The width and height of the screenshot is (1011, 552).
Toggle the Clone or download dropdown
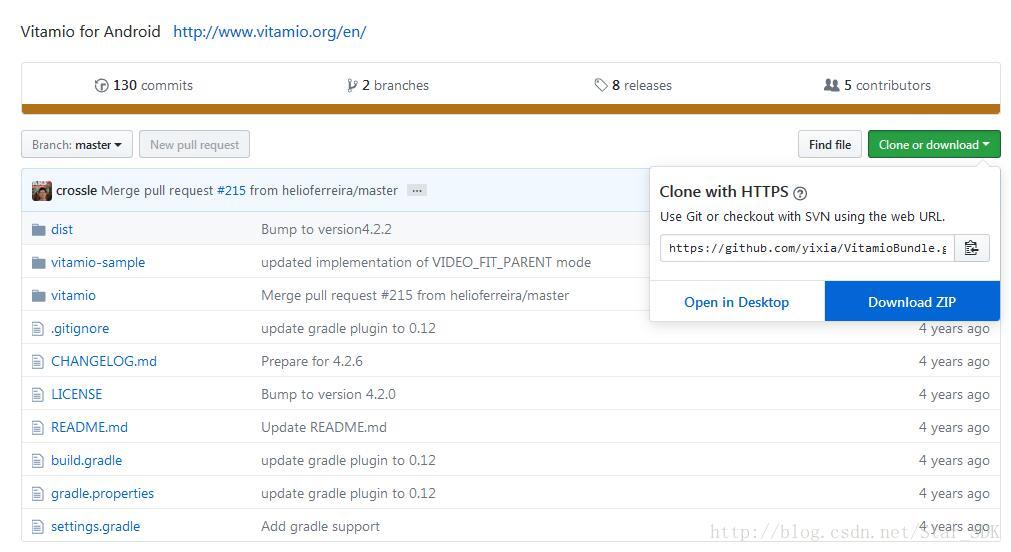934,144
